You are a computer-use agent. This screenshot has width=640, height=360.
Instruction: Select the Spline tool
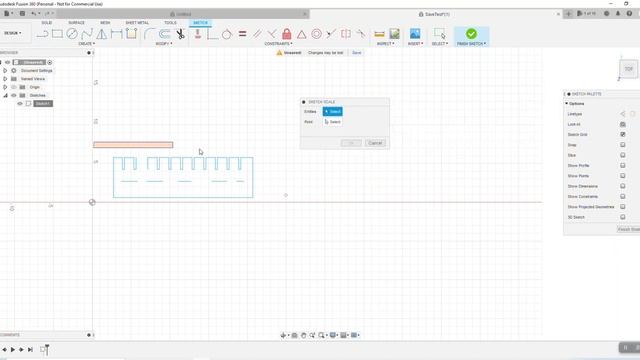click(x=87, y=34)
